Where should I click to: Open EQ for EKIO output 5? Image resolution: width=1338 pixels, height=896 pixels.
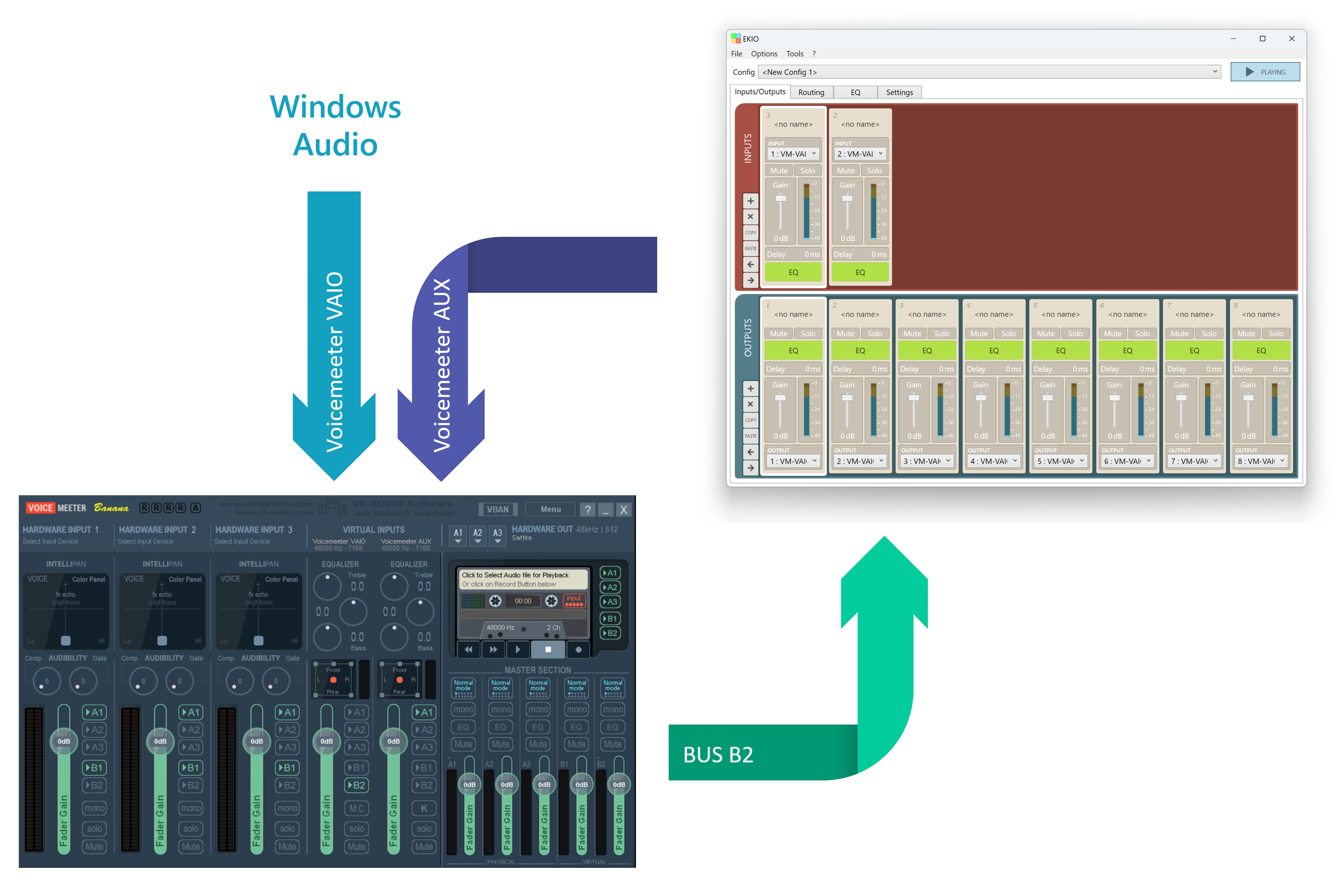1060,351
